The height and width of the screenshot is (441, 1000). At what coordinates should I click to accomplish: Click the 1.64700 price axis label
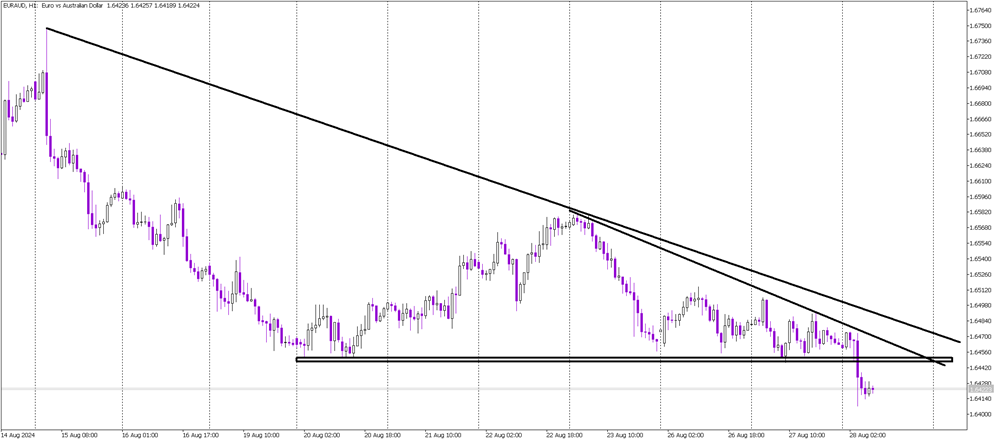coord(980,336)
